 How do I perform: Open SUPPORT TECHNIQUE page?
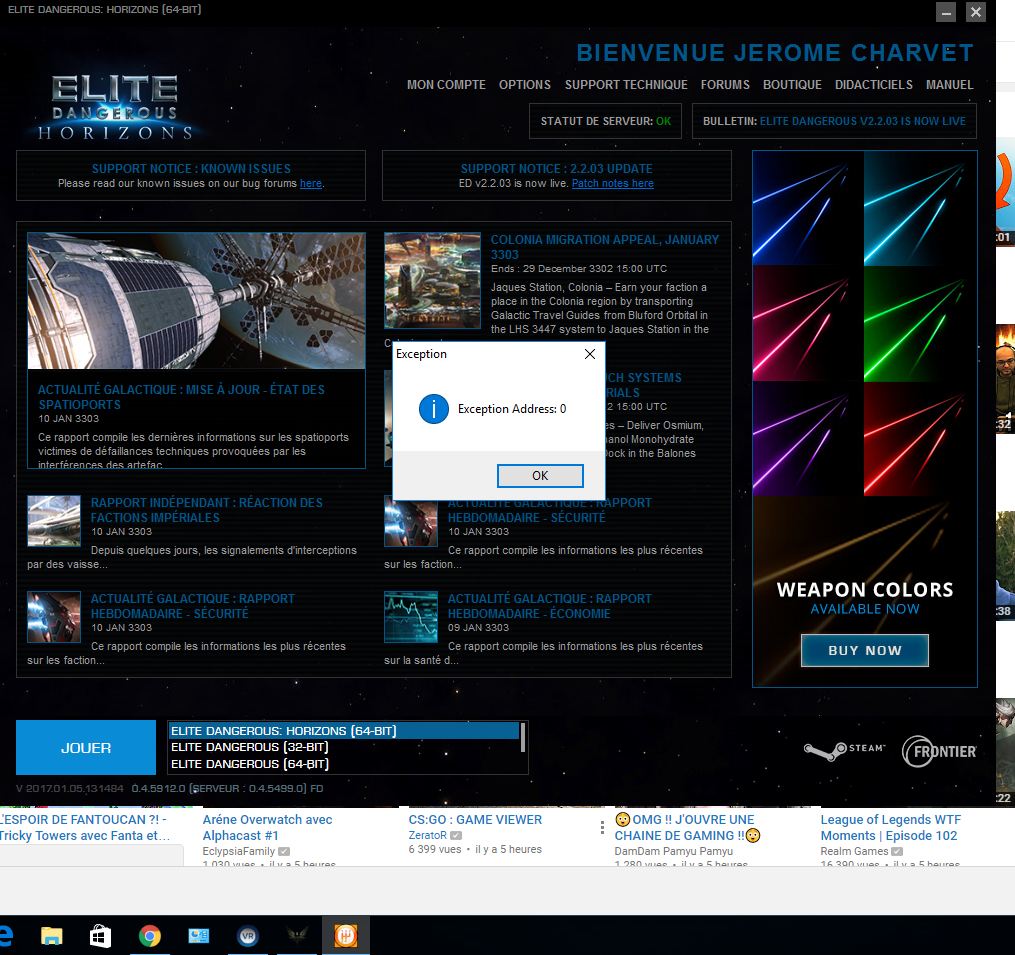(626, 85)
